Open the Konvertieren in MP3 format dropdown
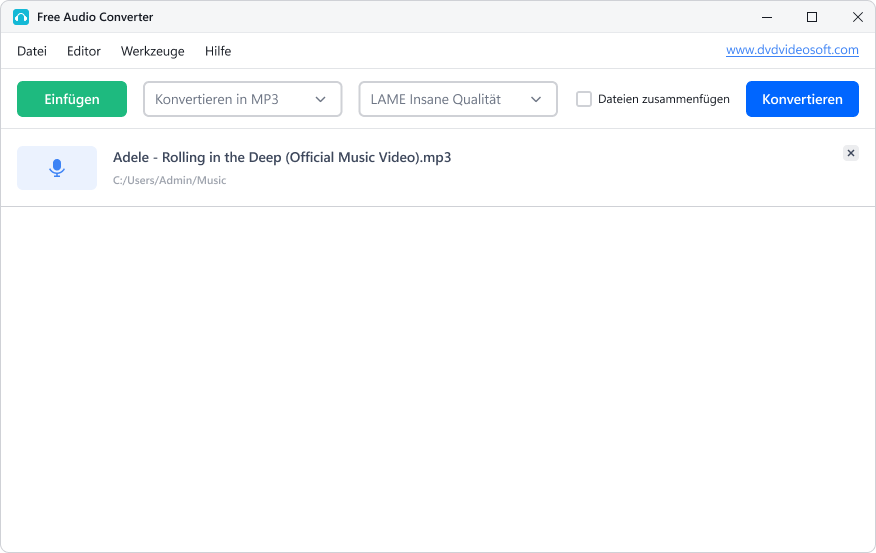Screen dimensions: 876x553 tap(242, 99)
